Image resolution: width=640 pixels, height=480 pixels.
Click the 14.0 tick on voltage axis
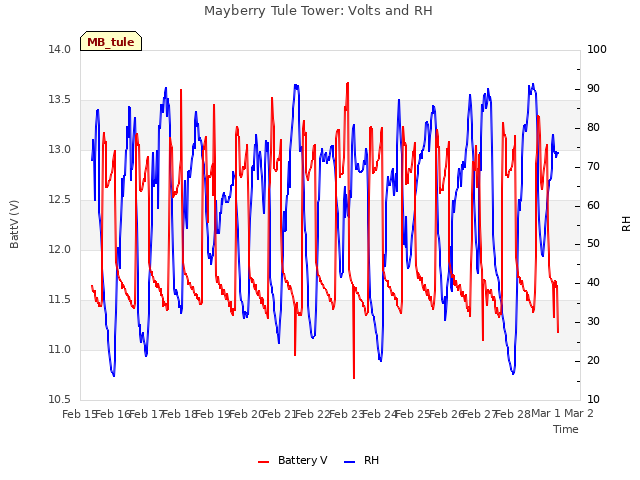pos(60,49)
